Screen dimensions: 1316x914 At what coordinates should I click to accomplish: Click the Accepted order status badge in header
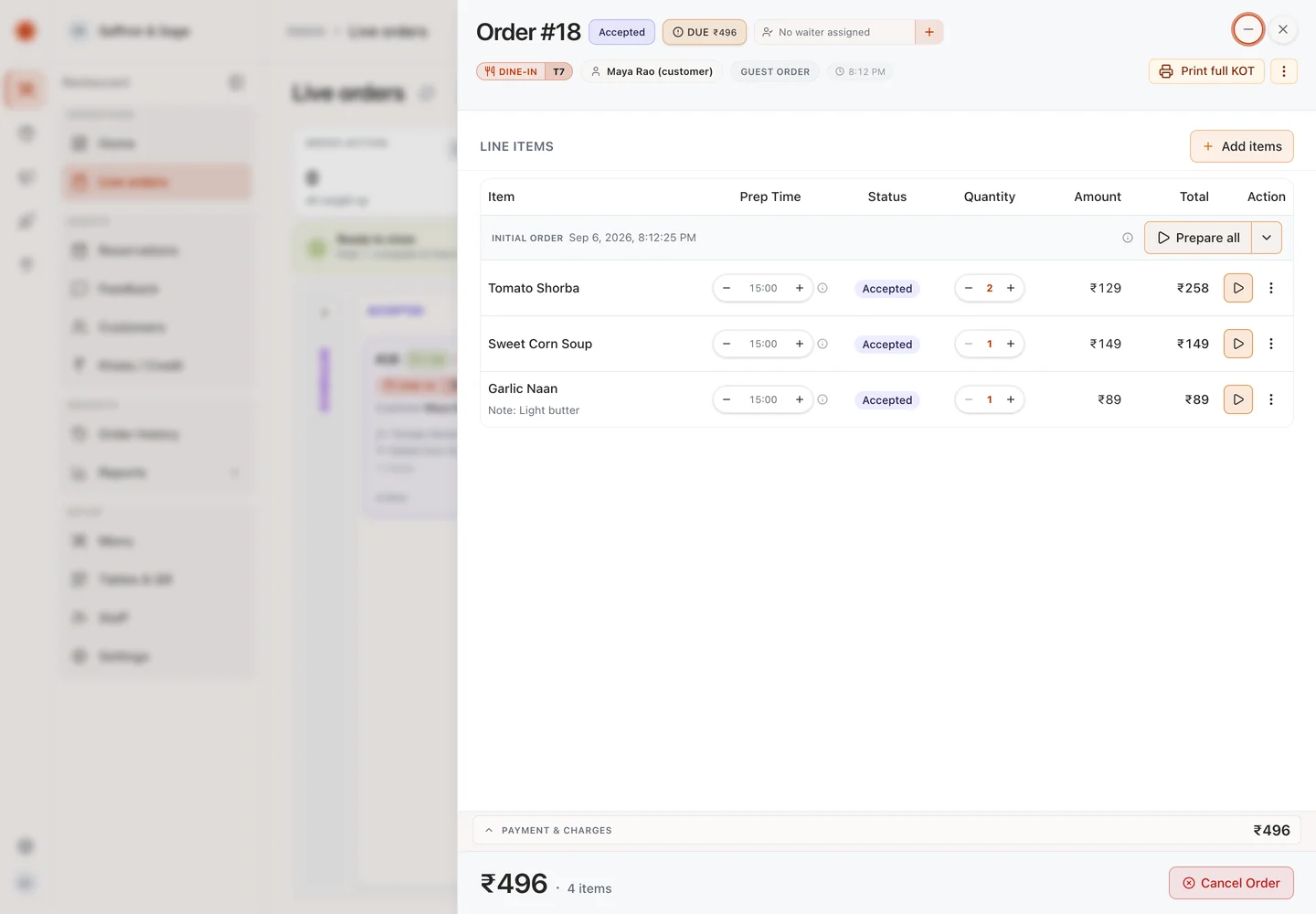(x=621, y=32)
